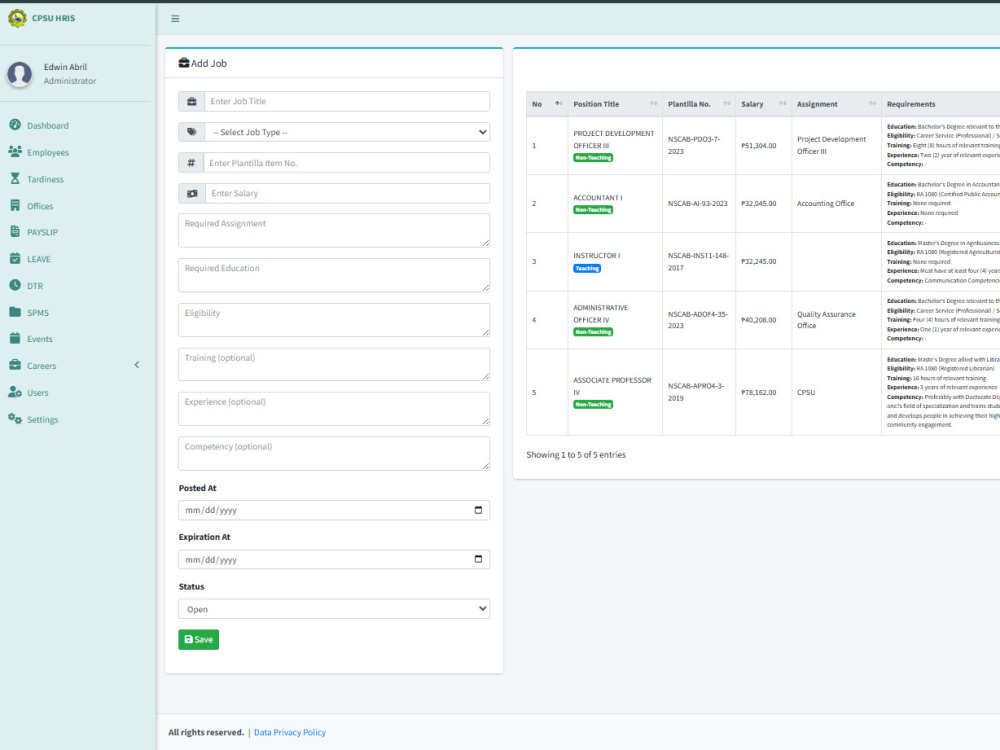Focus the Enter Plantilla Item No. field
1000x750 pixels.
coord(346,163)
